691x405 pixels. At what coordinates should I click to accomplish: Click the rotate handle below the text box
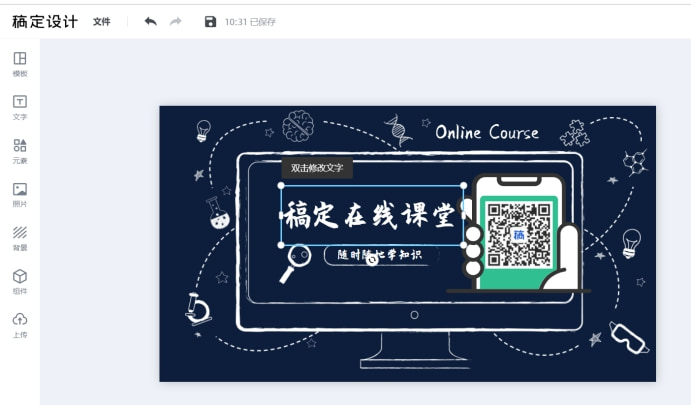coord(372,260)
